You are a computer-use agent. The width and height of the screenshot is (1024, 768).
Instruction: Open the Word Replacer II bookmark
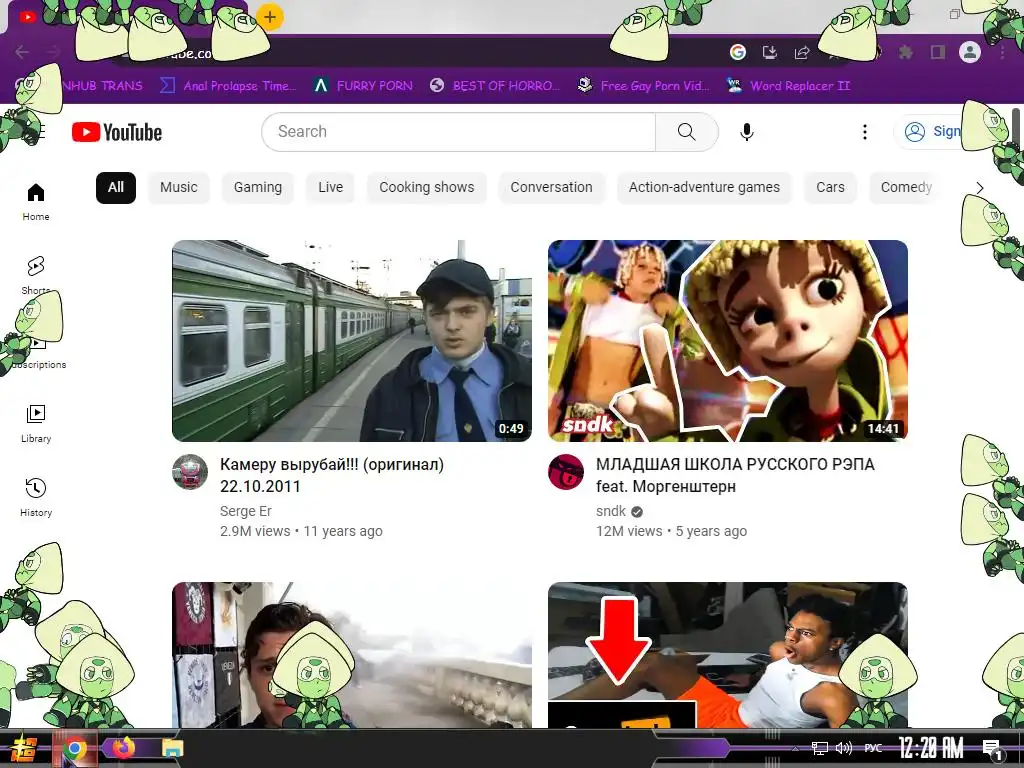[788, 86]
